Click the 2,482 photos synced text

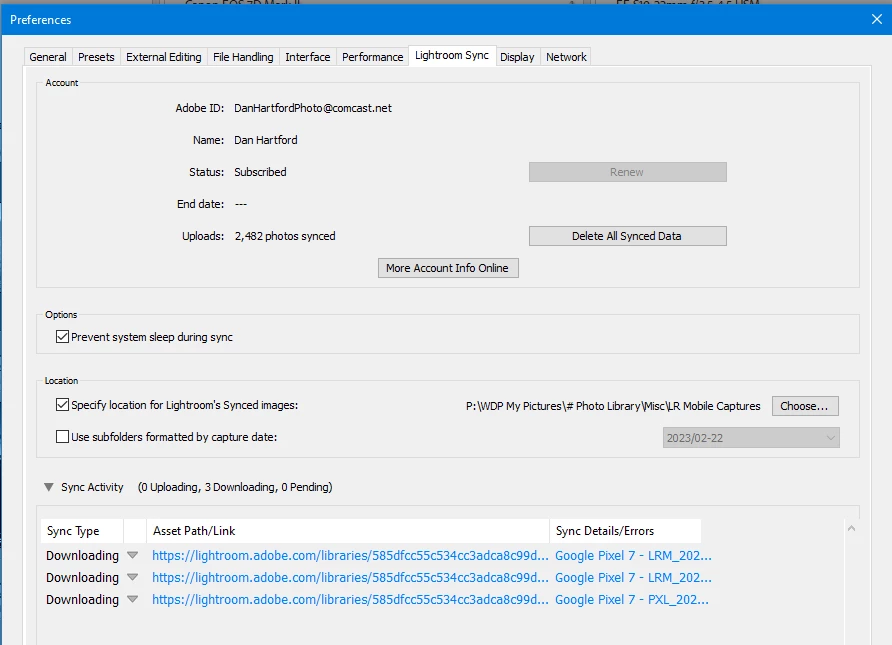[285, 236]
